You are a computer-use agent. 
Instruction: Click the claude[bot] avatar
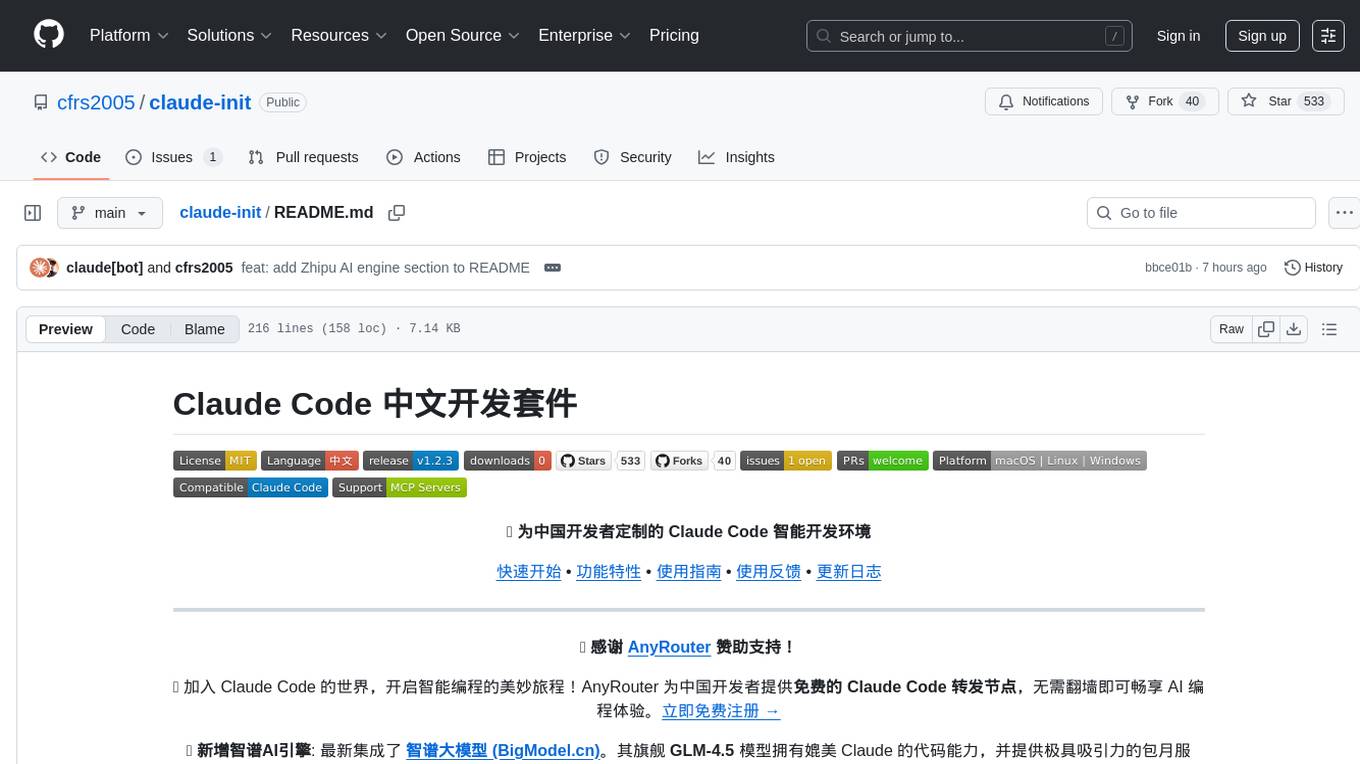(39, 268)
